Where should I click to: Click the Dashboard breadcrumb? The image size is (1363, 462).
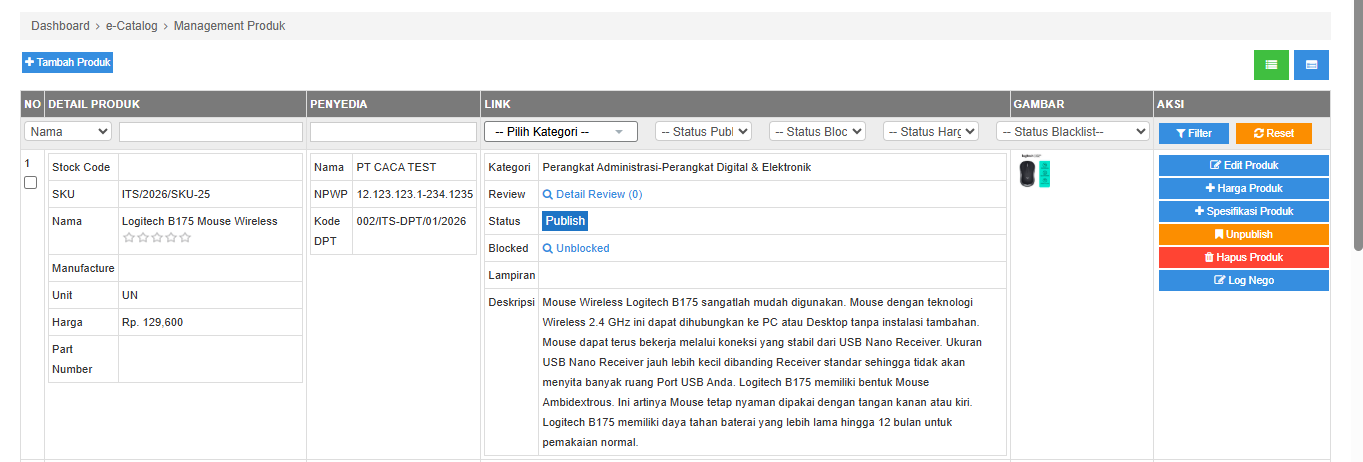tap(60, 26)
